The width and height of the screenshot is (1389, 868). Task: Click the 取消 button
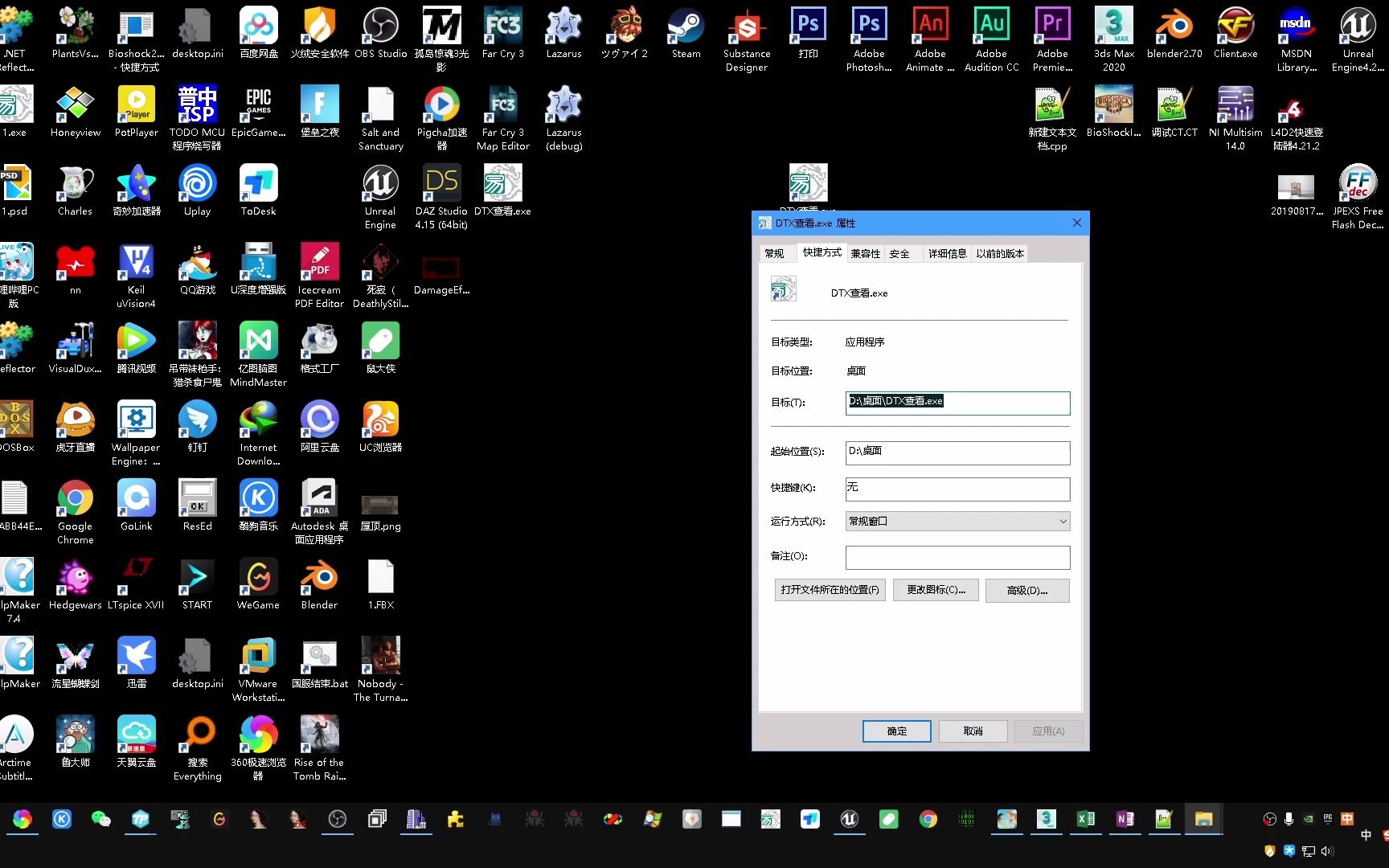click(x=973, y=731)
